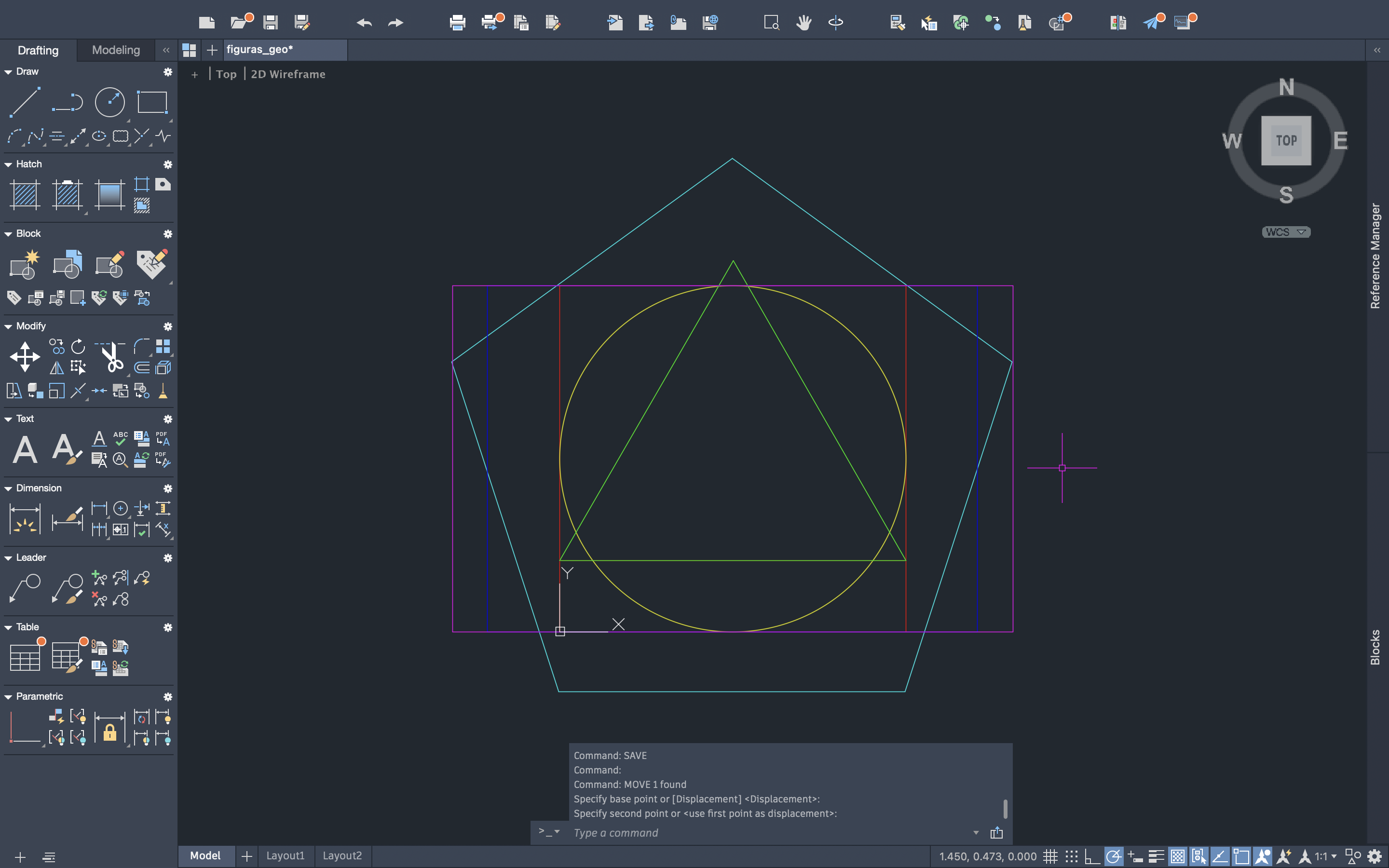Click the Plot print icon in toolbar
This screenshot has width=1389, height=868.
(x=457, y=23)
